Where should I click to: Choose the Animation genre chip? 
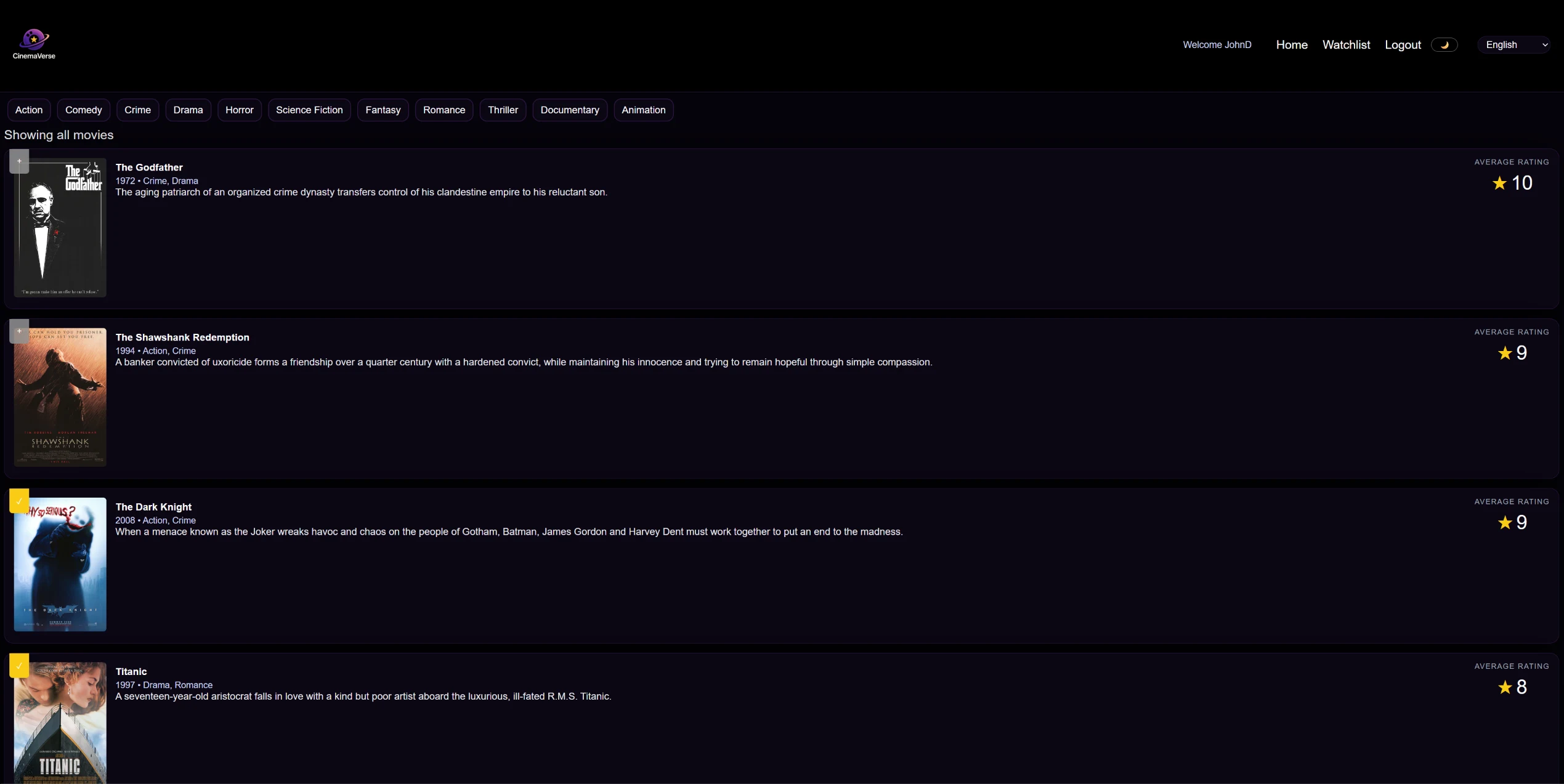tap(643, 110)
